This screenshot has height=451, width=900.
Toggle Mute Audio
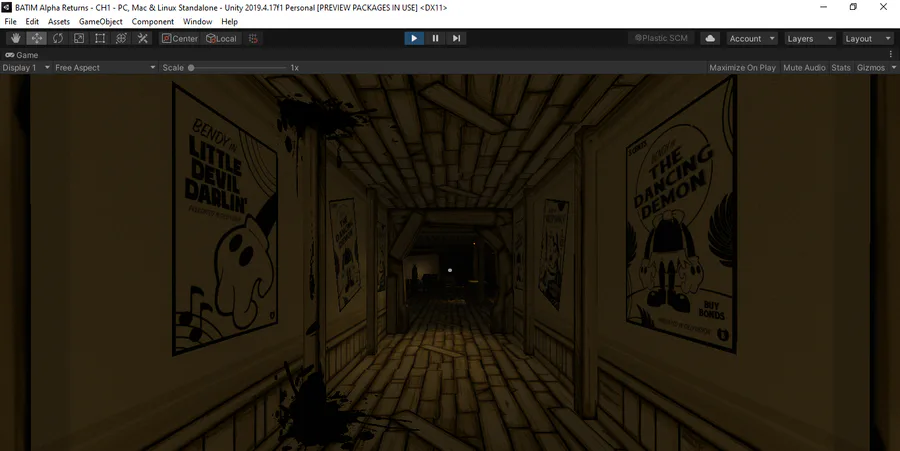point(804,68)
